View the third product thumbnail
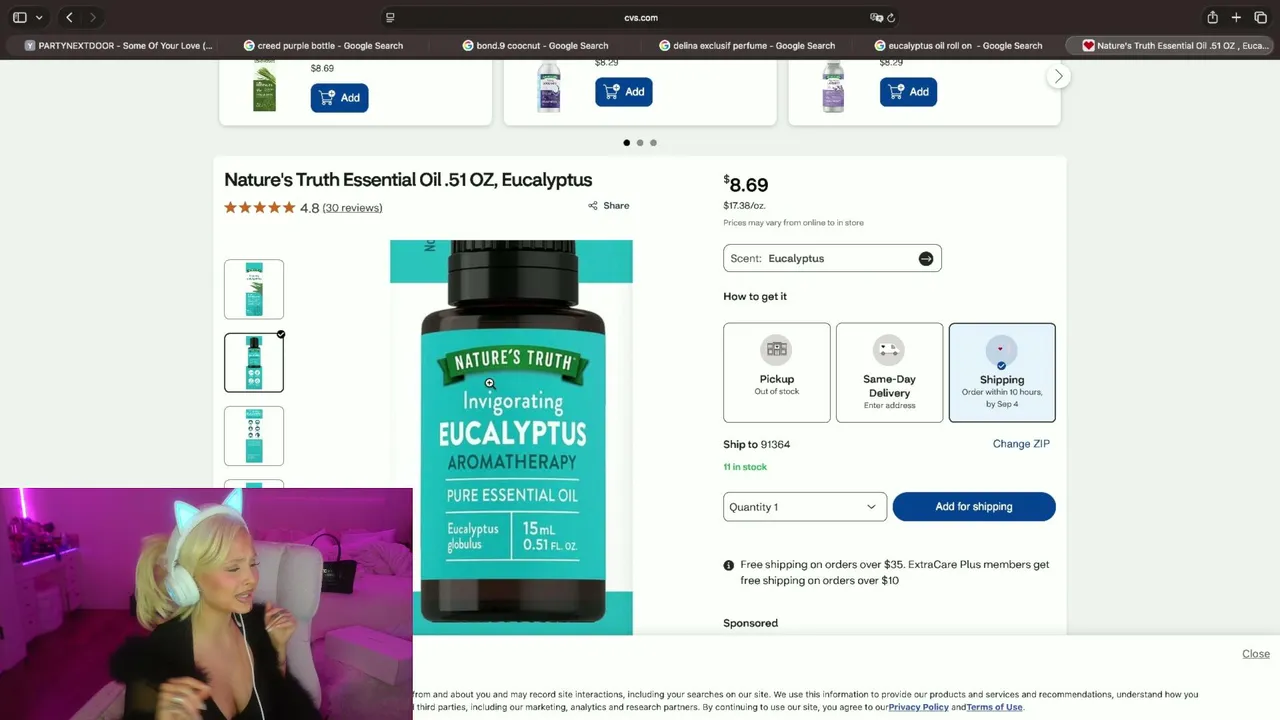The width and height of the screenshot is (1280, 720). [254, 436]
